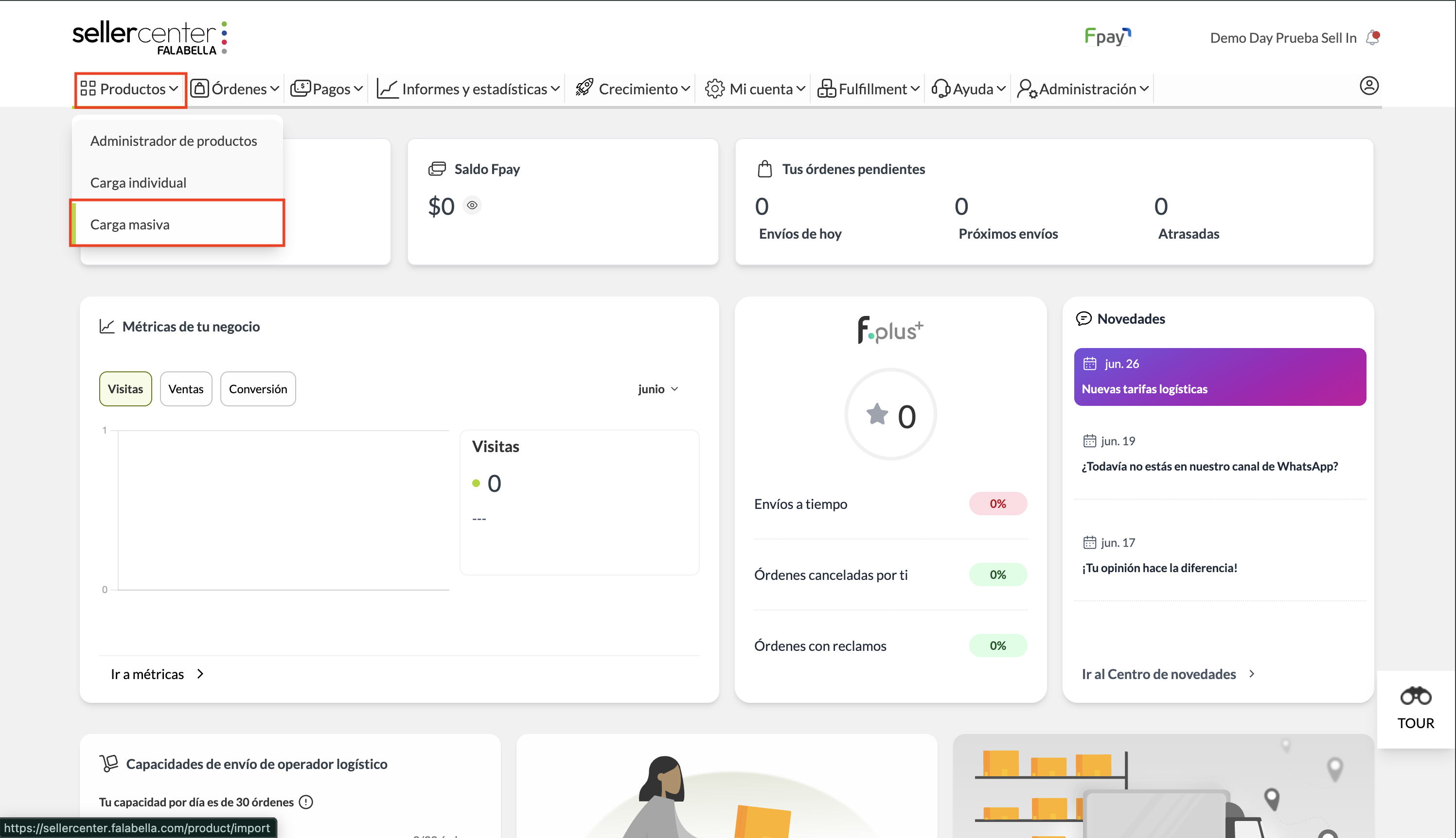The image size is (1456, 838).
Task: Click the F.plus logo
Action: click(890, 330)
